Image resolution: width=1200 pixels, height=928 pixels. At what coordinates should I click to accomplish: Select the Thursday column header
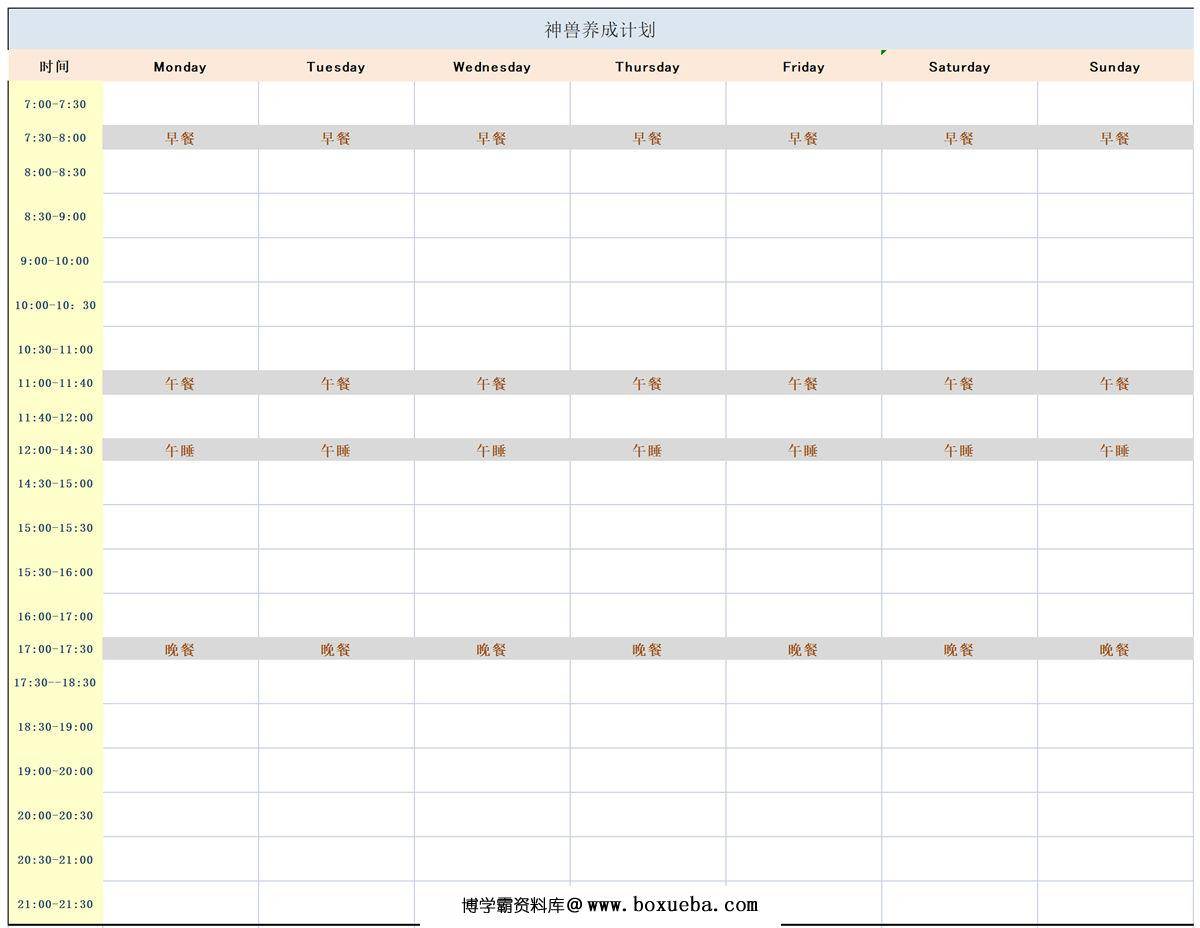tap(648, 66)
